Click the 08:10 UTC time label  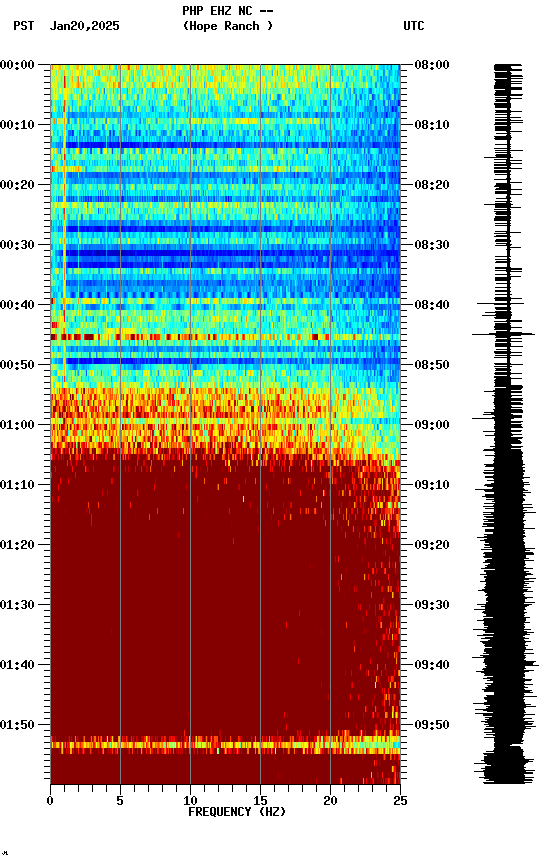click(432, 125)
